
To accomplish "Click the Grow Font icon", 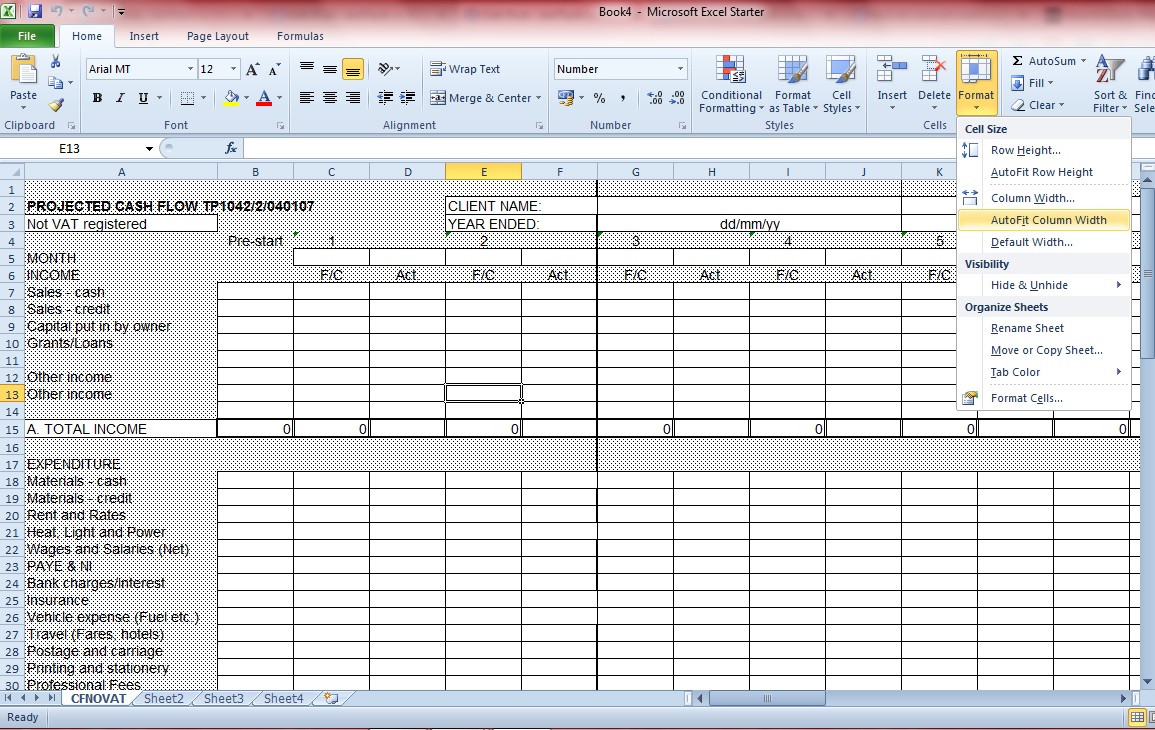I will pyautogui.click(x=253, y=69).
